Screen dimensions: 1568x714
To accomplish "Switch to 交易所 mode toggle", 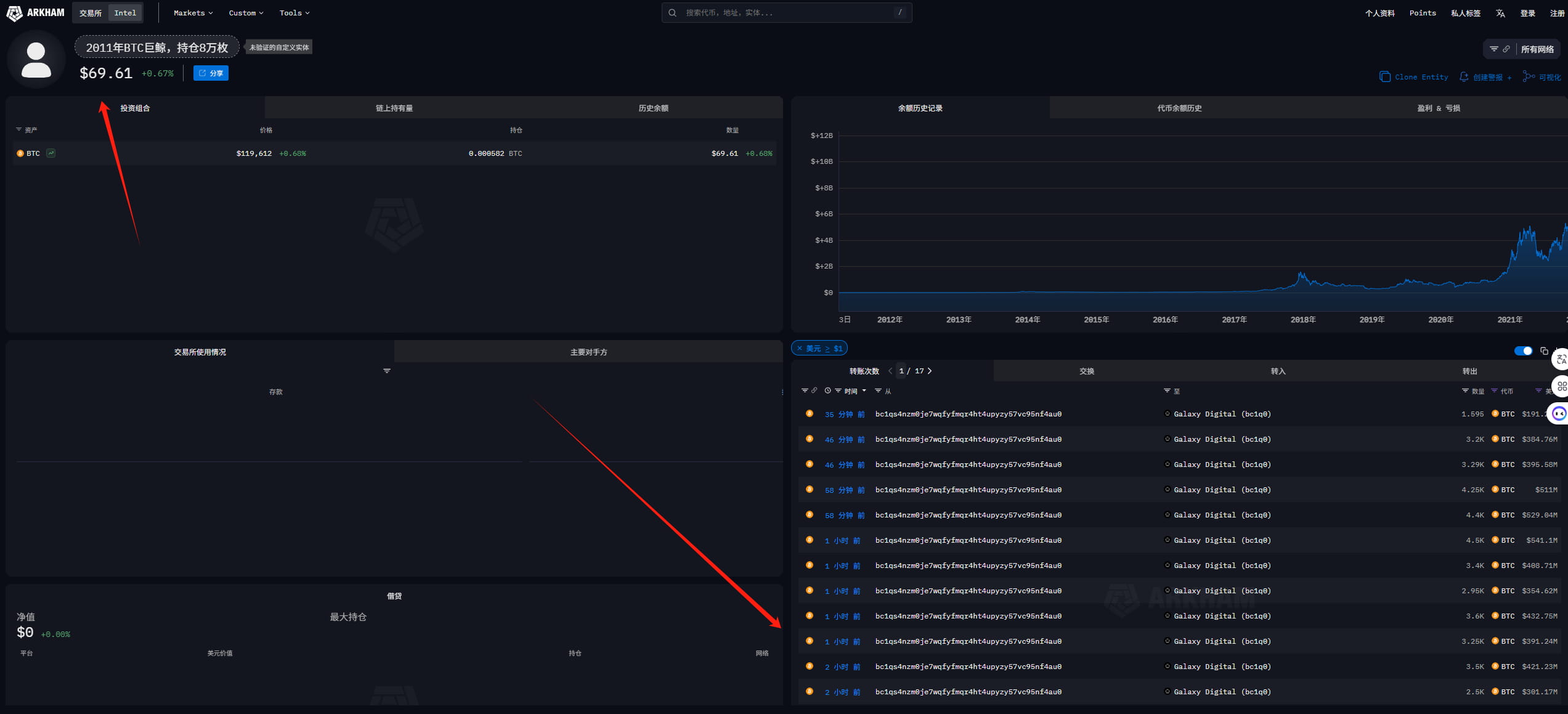I will pyautogui.click(x=91, y=13).
